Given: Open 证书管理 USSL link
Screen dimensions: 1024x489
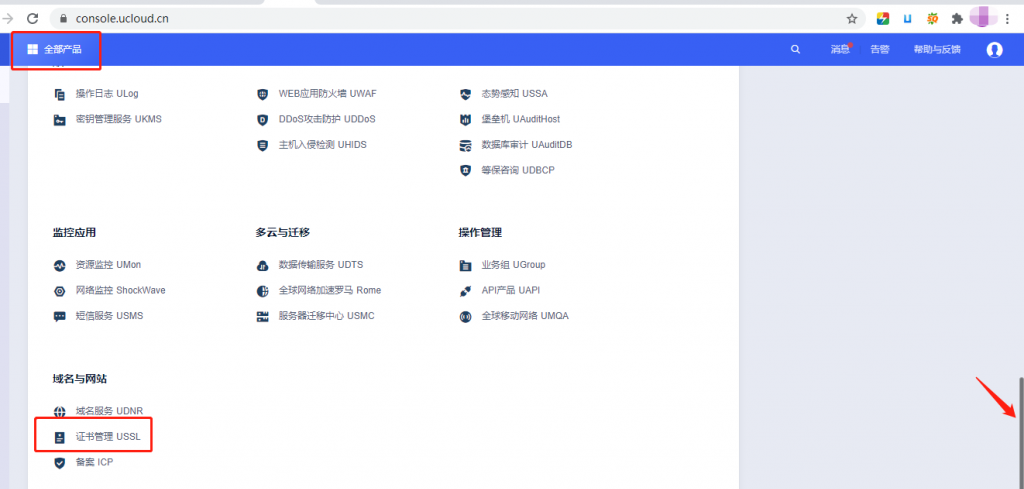Looking at the screenshot, I should (108, 436).
